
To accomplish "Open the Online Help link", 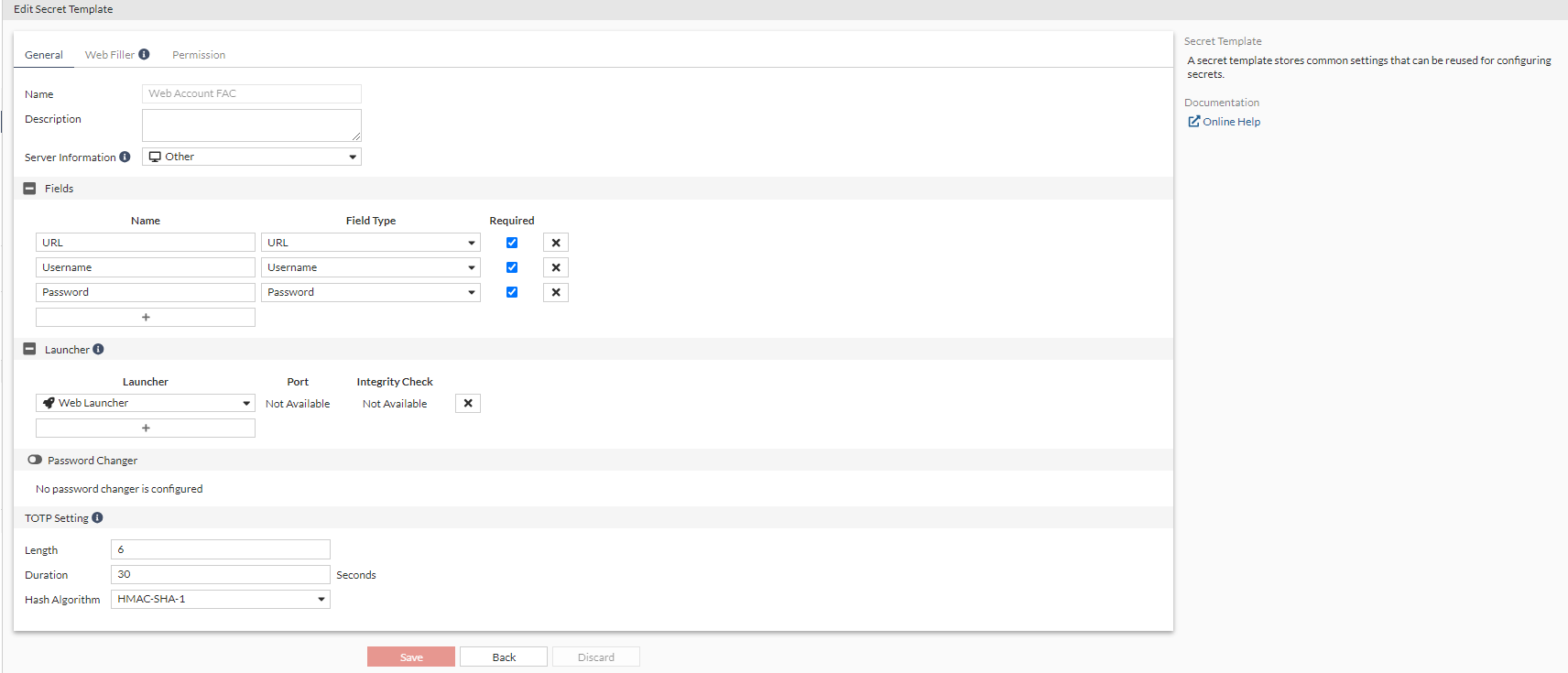I will (1231, 122).
